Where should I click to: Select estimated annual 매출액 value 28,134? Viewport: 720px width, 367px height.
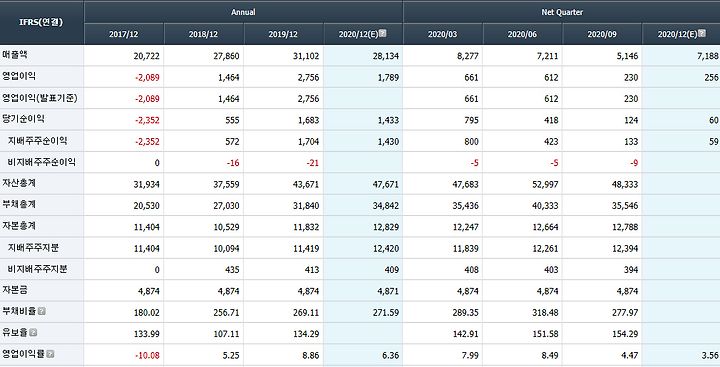pyautogui.click(x=386, y=56)
